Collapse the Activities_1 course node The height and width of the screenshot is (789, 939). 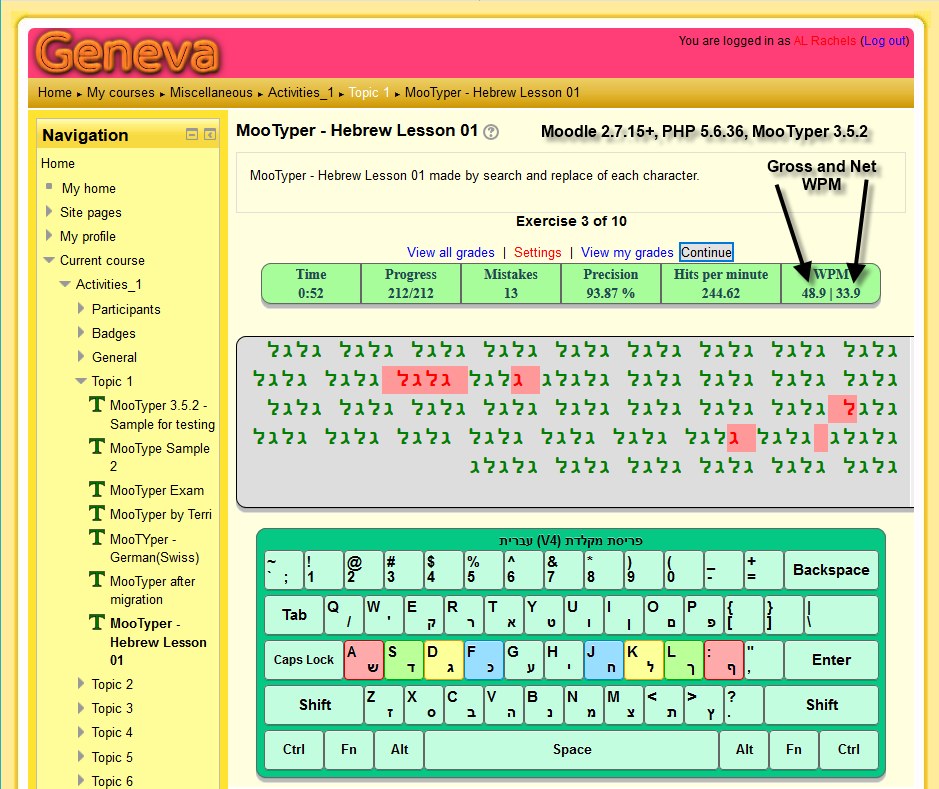(65, 284)
